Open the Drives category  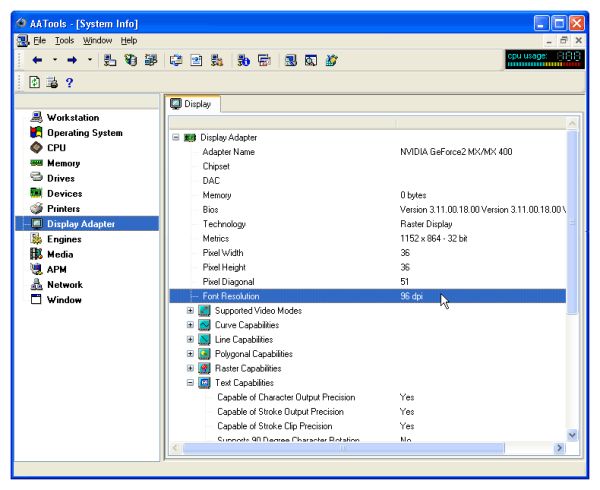[x=60, y=178]
